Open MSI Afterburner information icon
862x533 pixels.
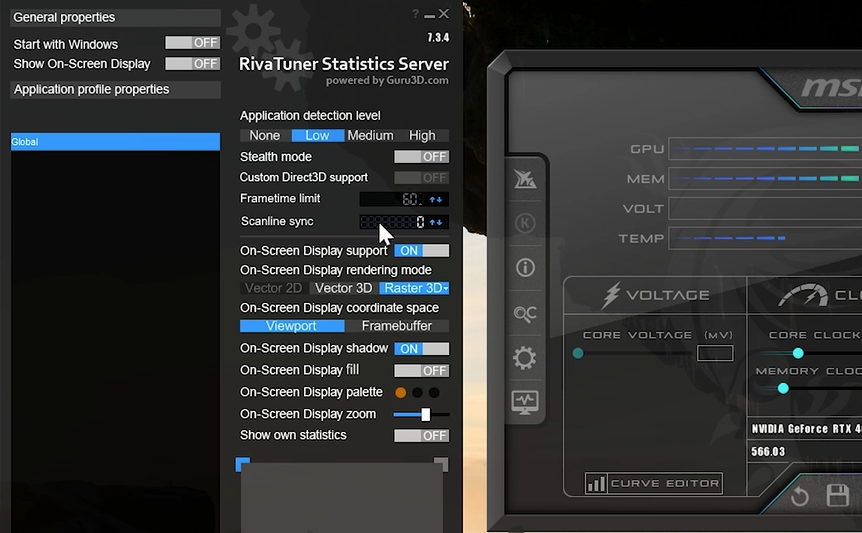[x=525, y=268]
